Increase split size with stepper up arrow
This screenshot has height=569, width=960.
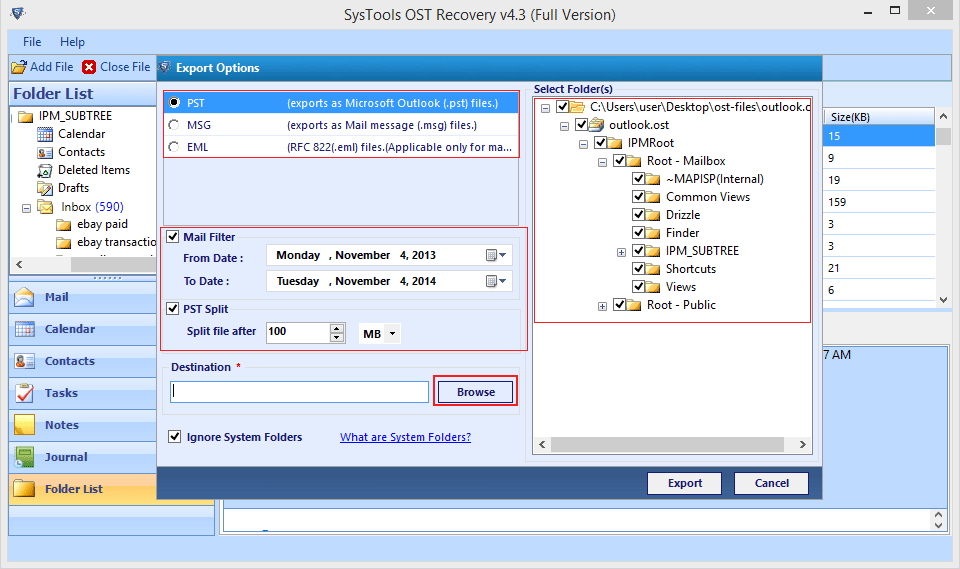point(337,328)
